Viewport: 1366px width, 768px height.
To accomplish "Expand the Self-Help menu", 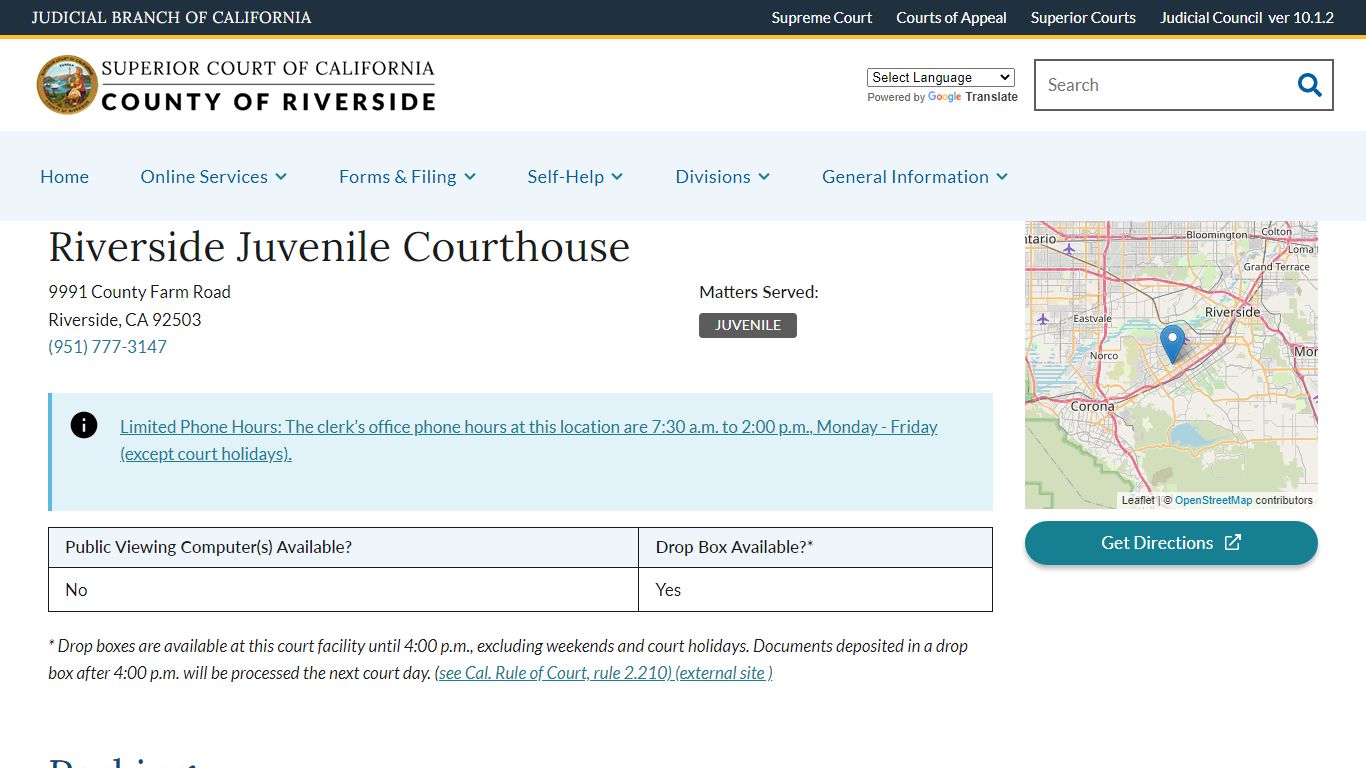I will (x=575, y=176).
